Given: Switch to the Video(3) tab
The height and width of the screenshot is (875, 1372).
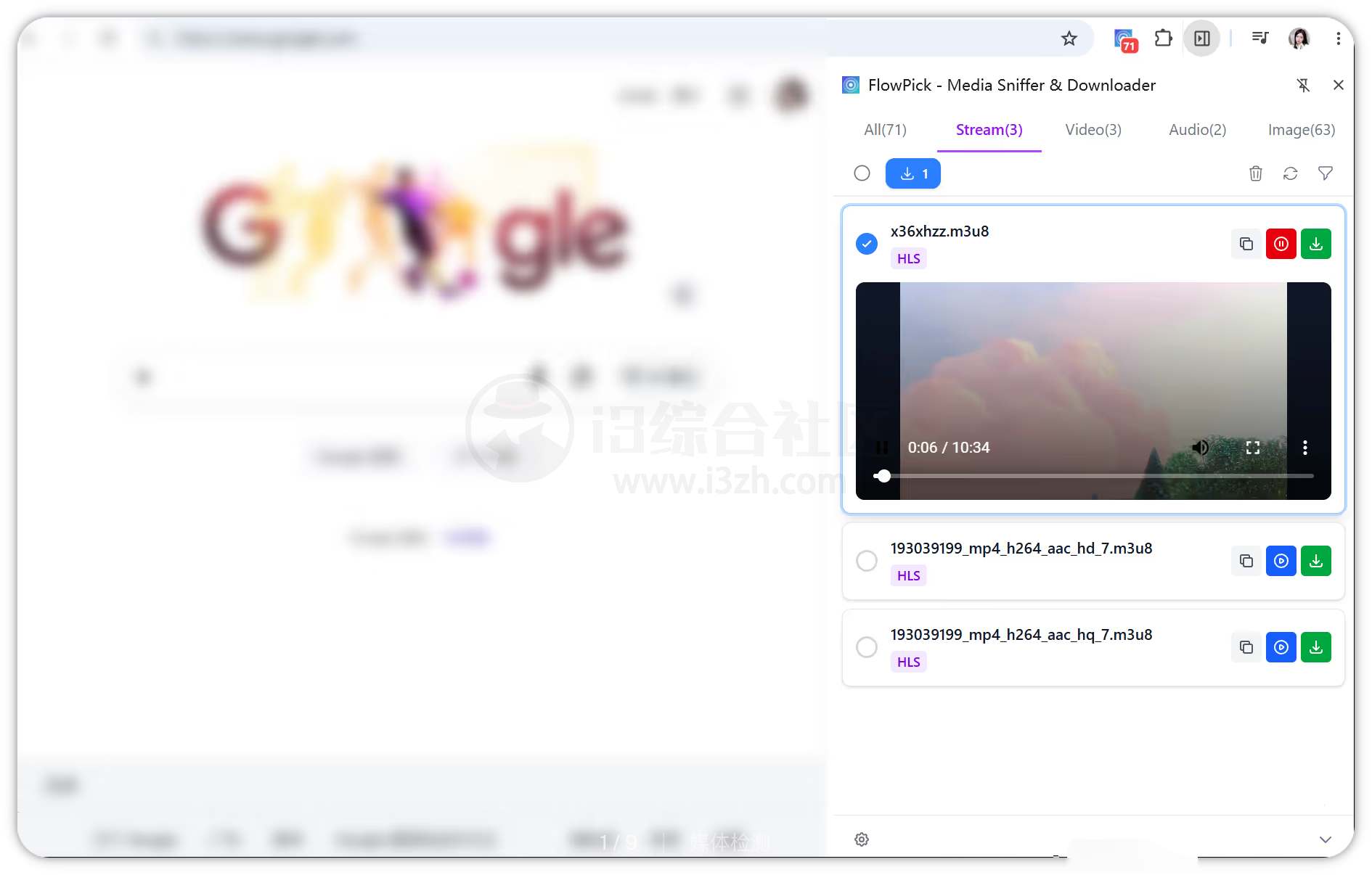Looking at the screenshot, I should pos(1093,130).
